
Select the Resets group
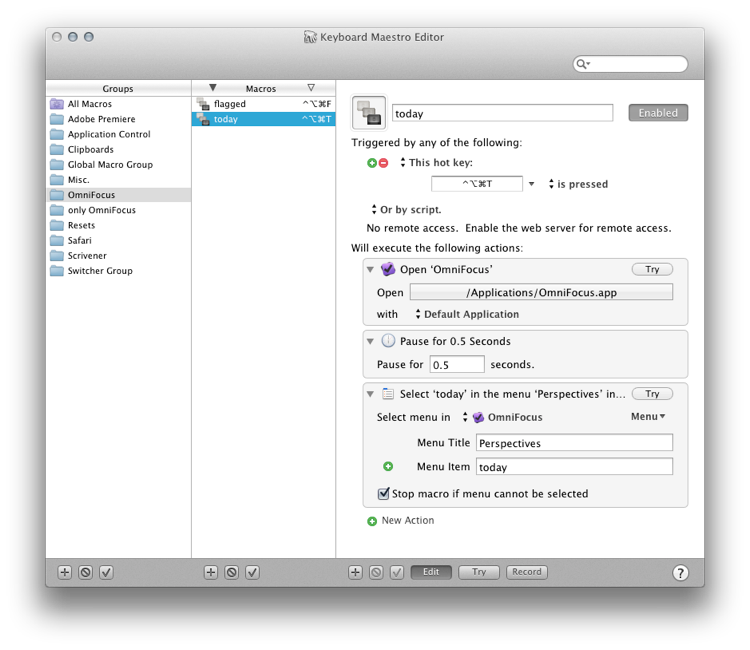119,225
